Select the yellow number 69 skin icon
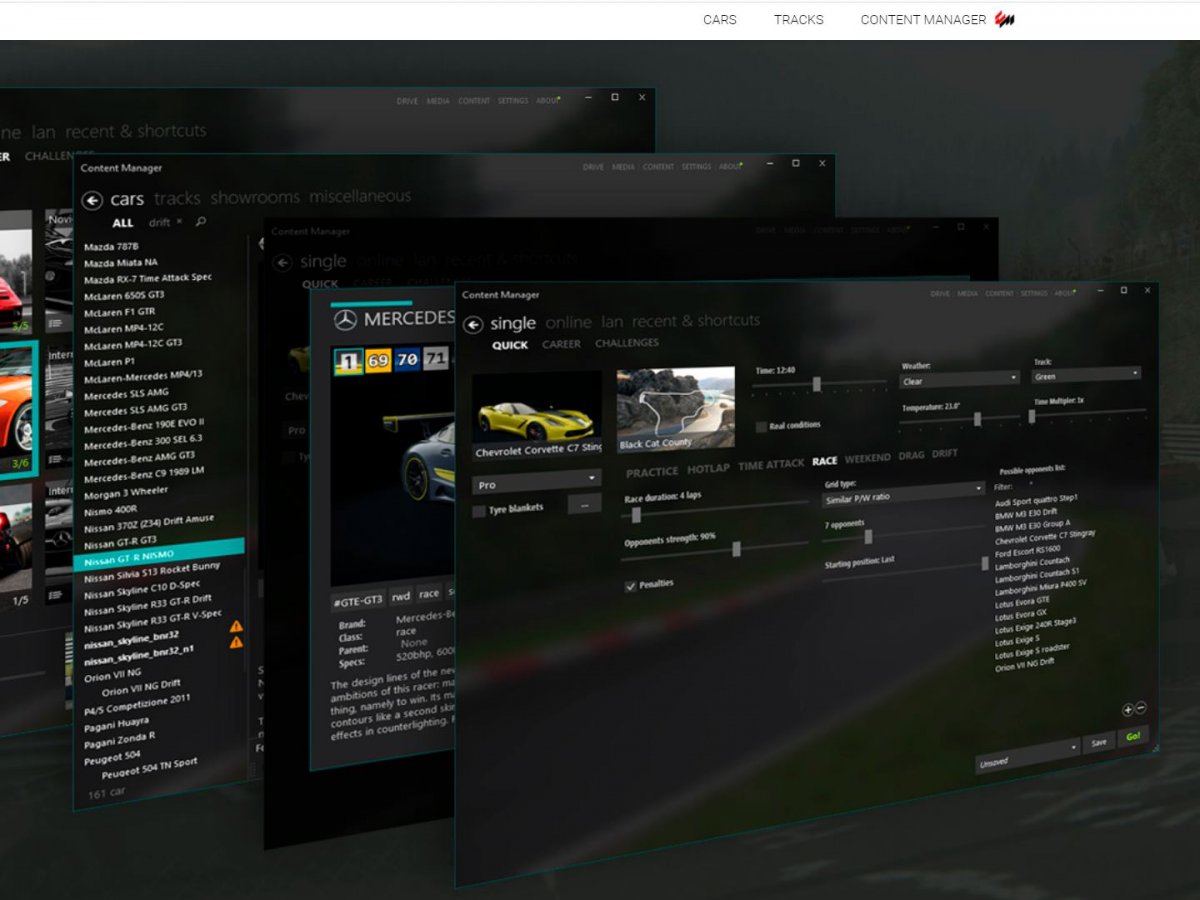The width and height of the screenshot is (1200, 900). point(378,360)
